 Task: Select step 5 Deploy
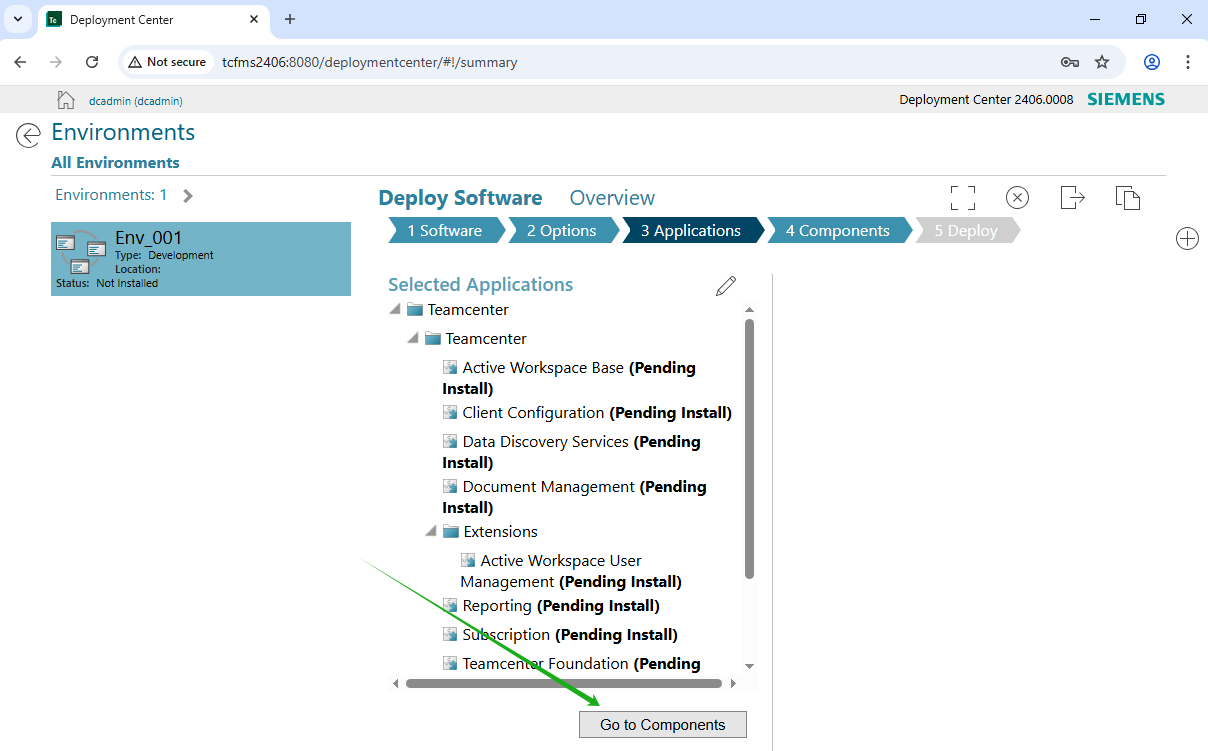(966, 230)
